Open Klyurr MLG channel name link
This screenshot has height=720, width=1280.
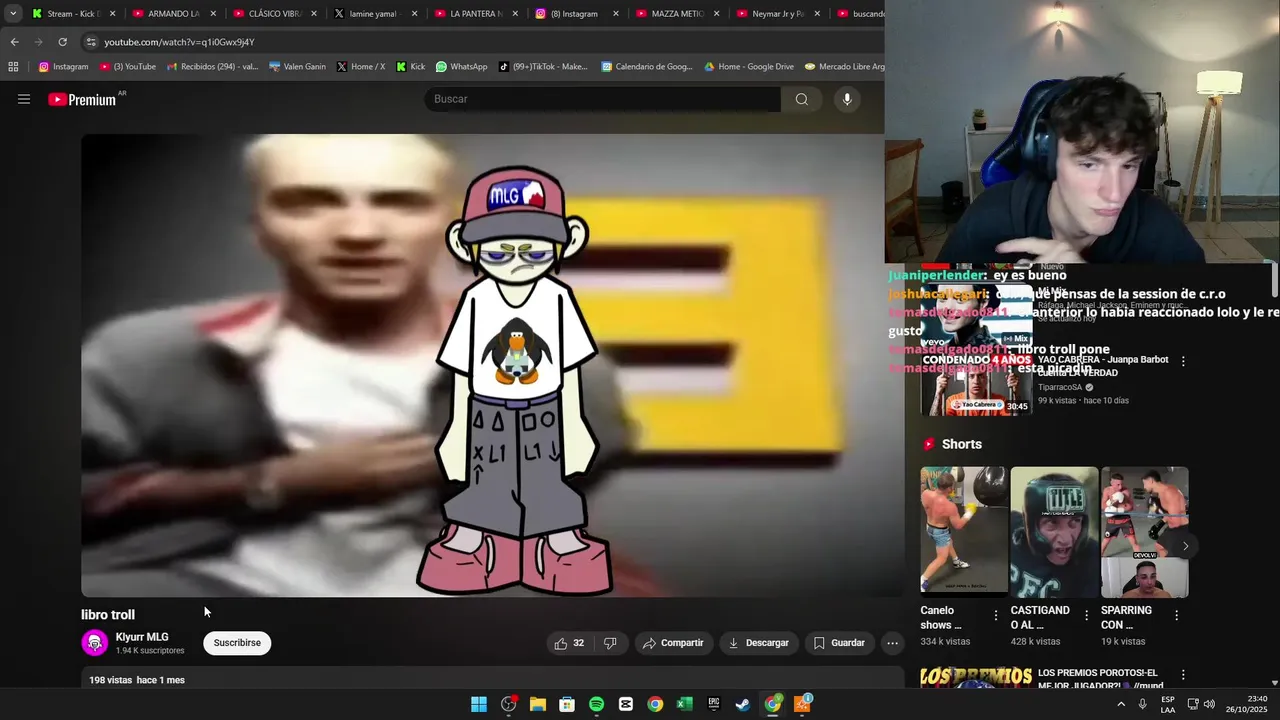click(x=142, y=637)
